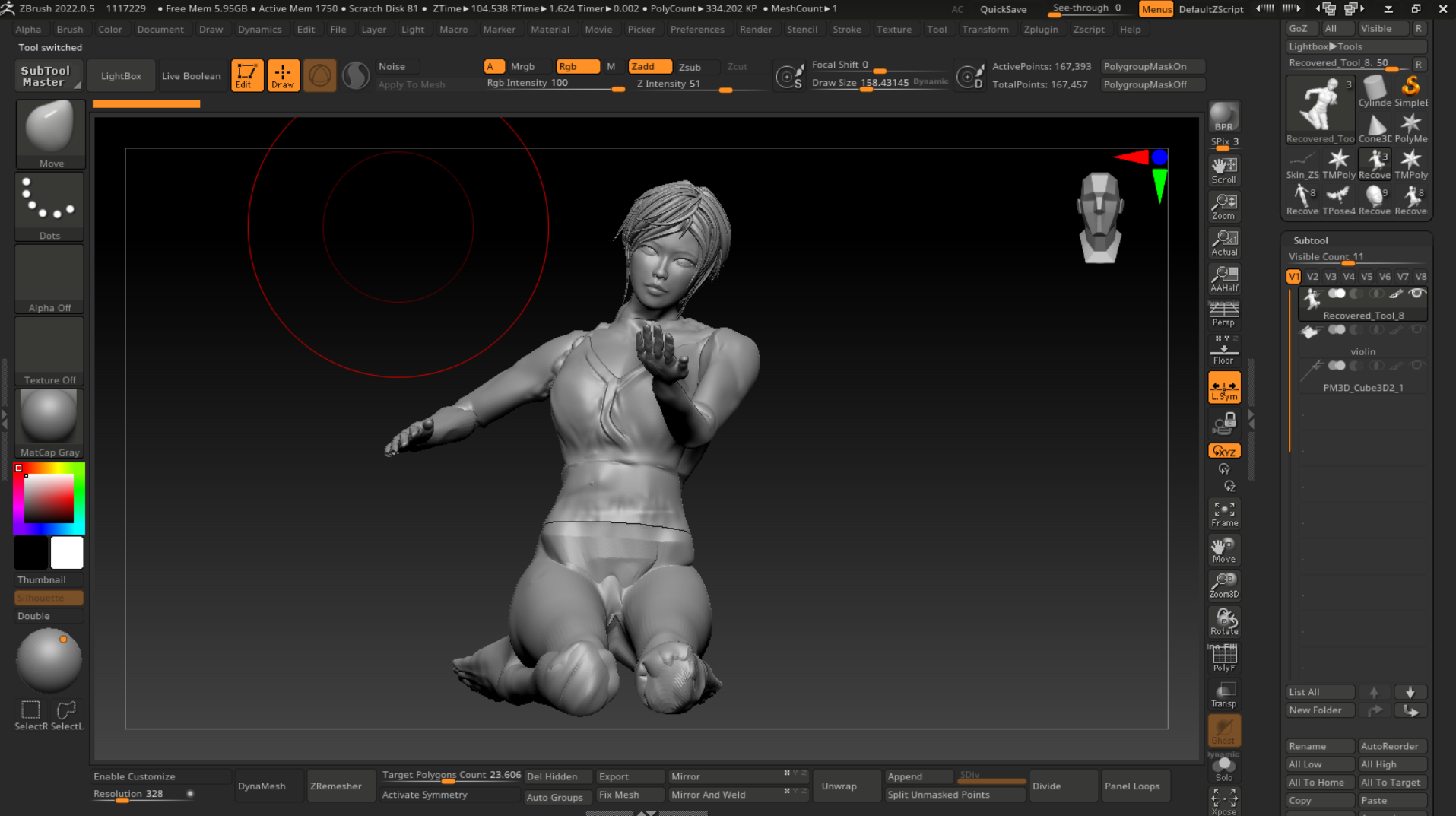Toggle PolygroupMaskOn button

tap(1153, 66)
